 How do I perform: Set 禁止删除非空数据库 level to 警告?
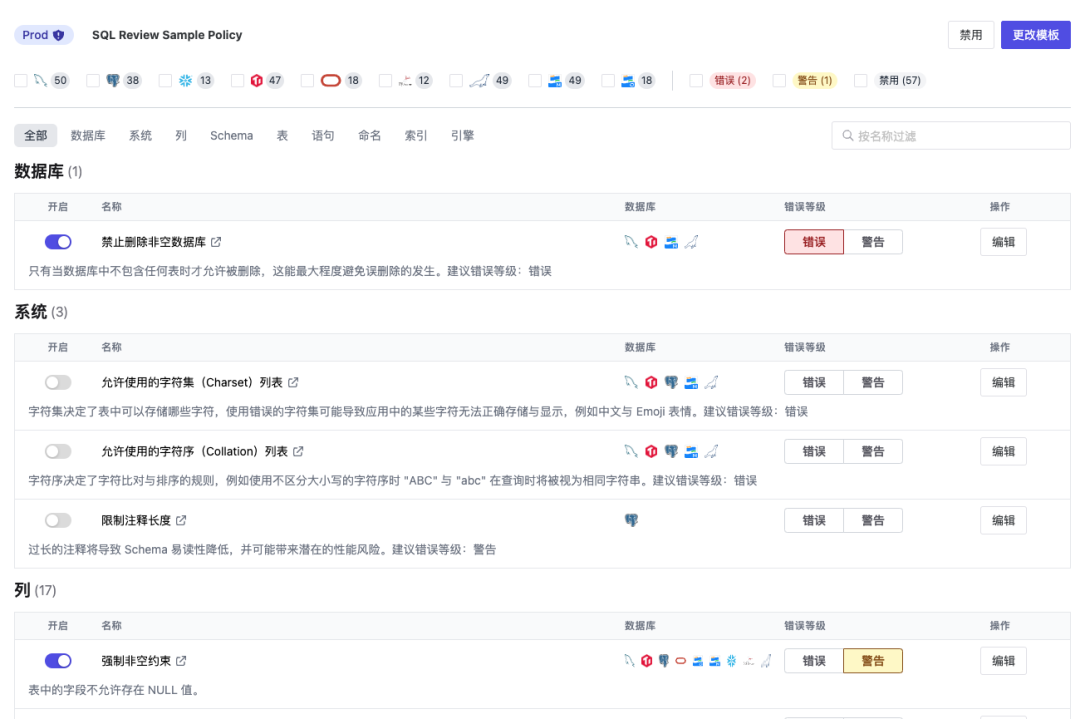(x=873, y=242)
